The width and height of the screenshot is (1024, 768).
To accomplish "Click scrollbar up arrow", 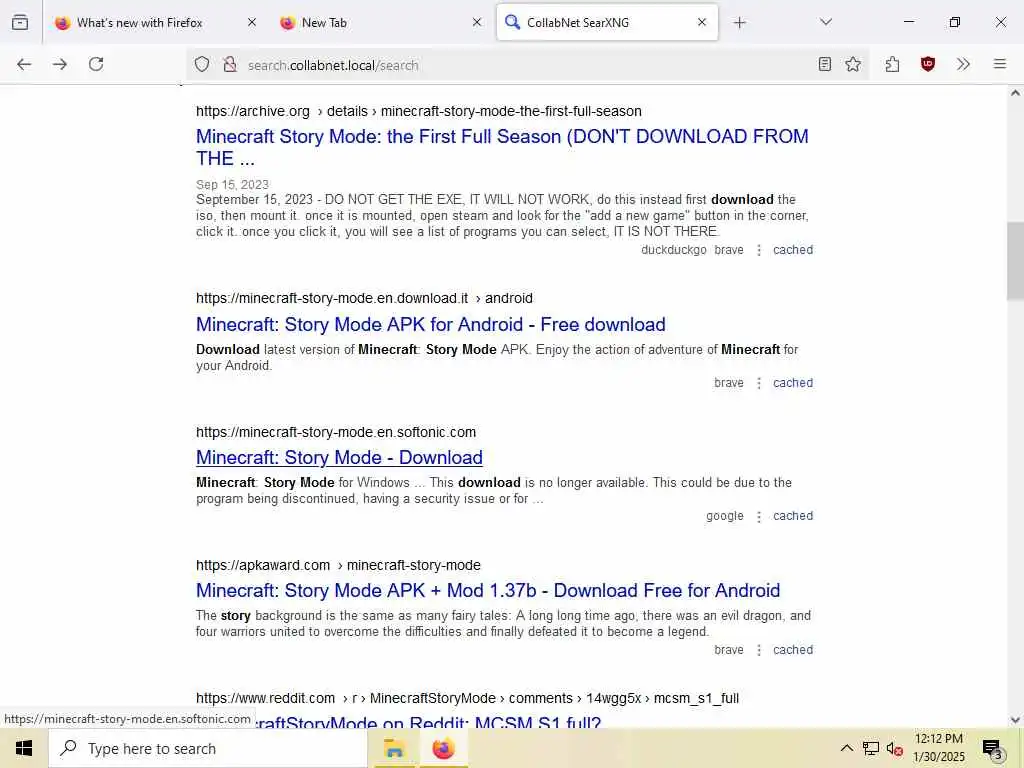I will coord(1015,93).
